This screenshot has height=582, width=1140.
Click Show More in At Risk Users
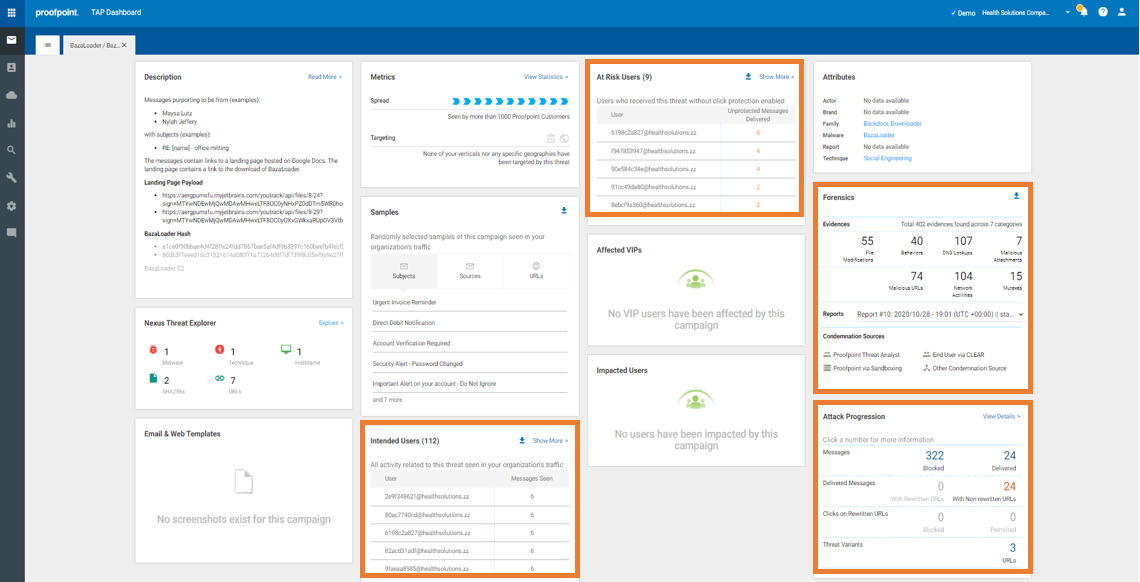(x=777, y=76)
